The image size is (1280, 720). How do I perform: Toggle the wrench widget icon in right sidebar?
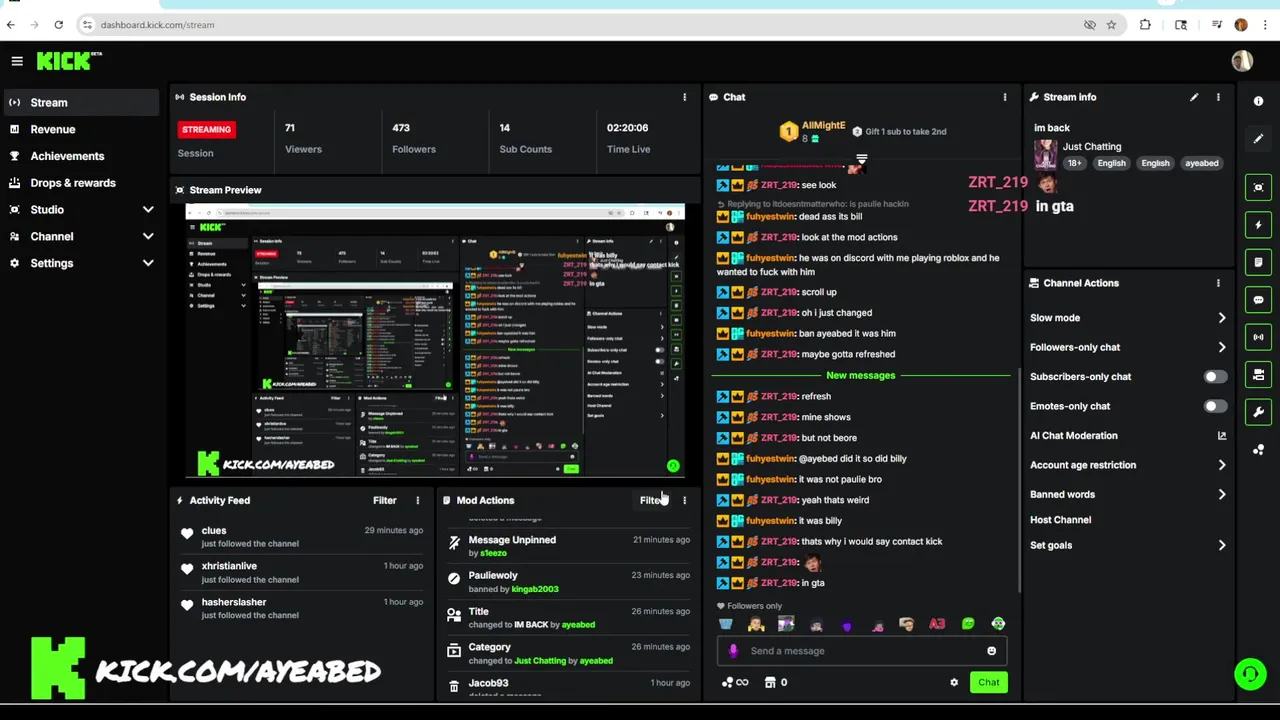coord(1258,412)
